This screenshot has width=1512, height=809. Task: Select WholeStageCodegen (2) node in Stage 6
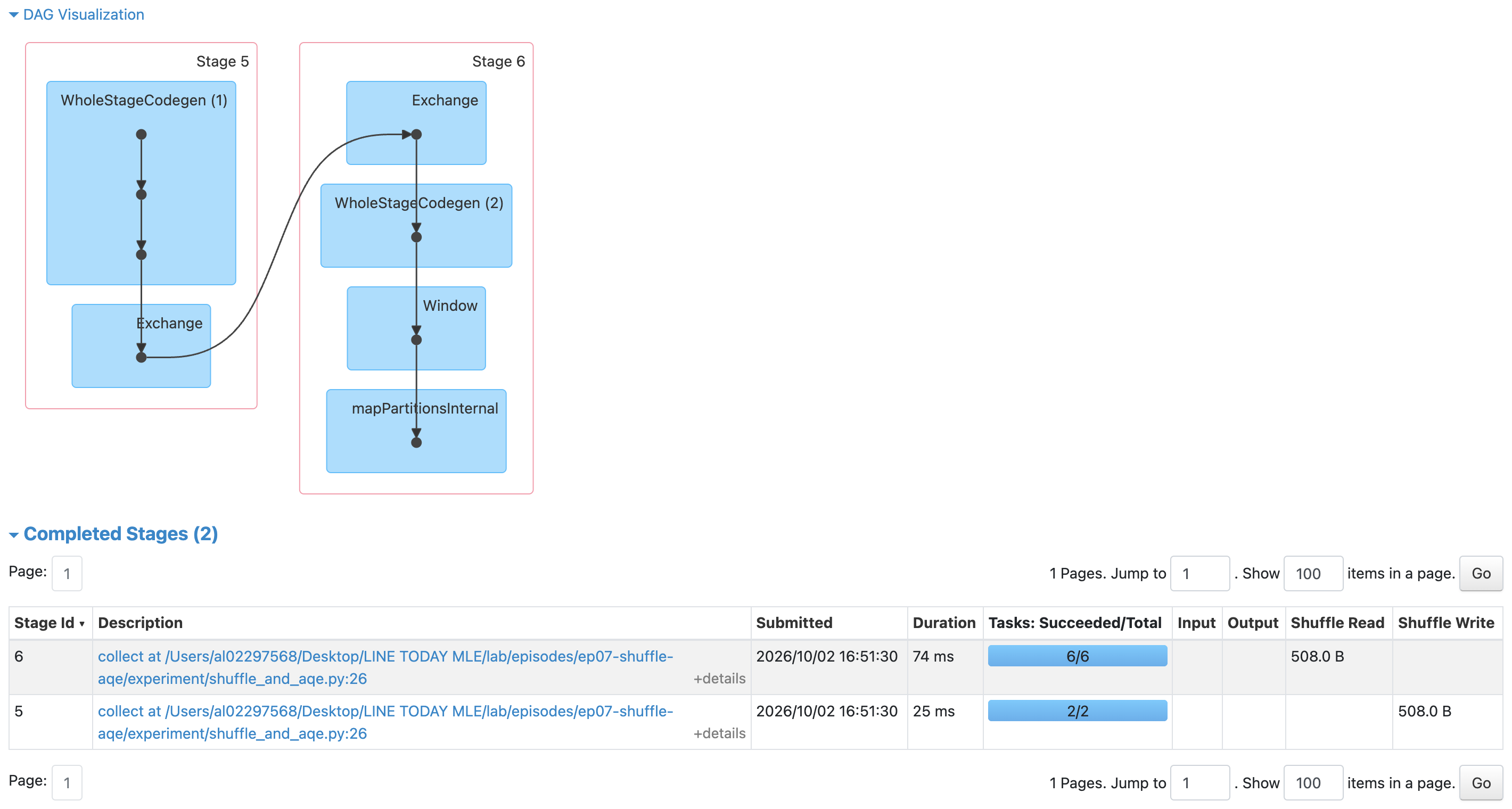coord(416,225)
